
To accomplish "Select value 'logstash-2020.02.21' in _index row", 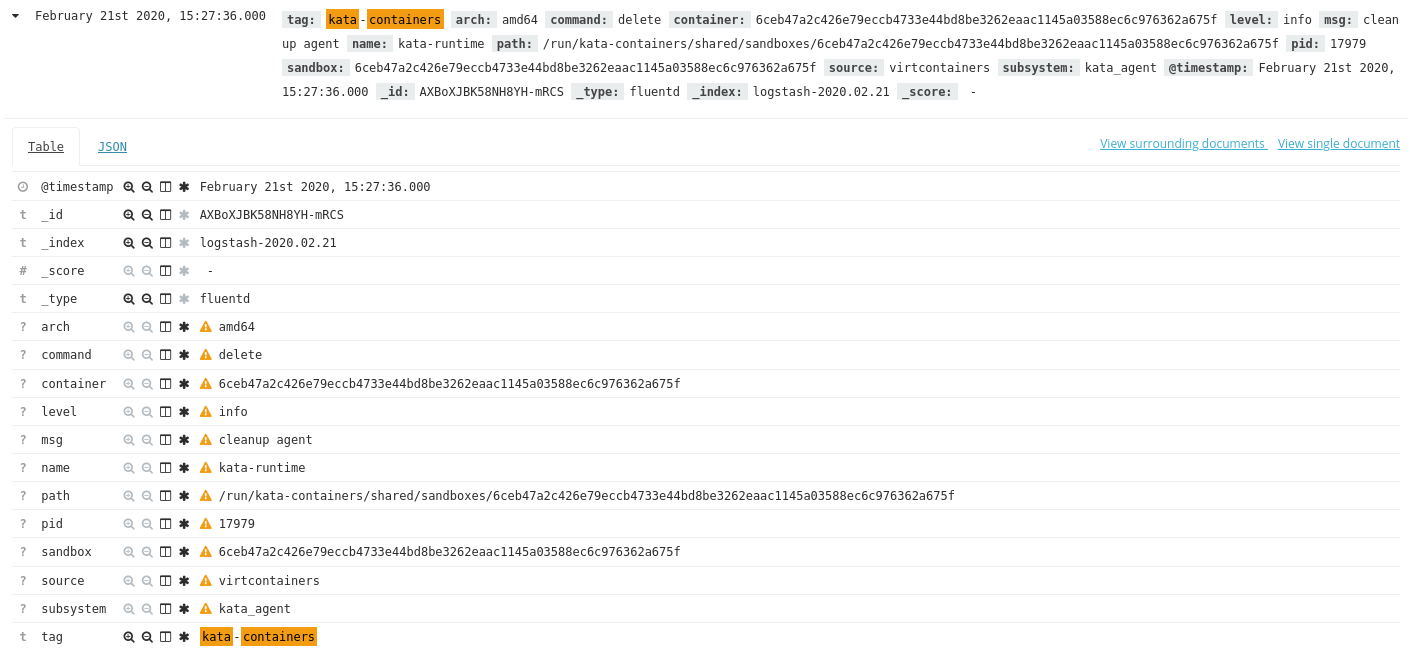I will click(x=268, y=243).
